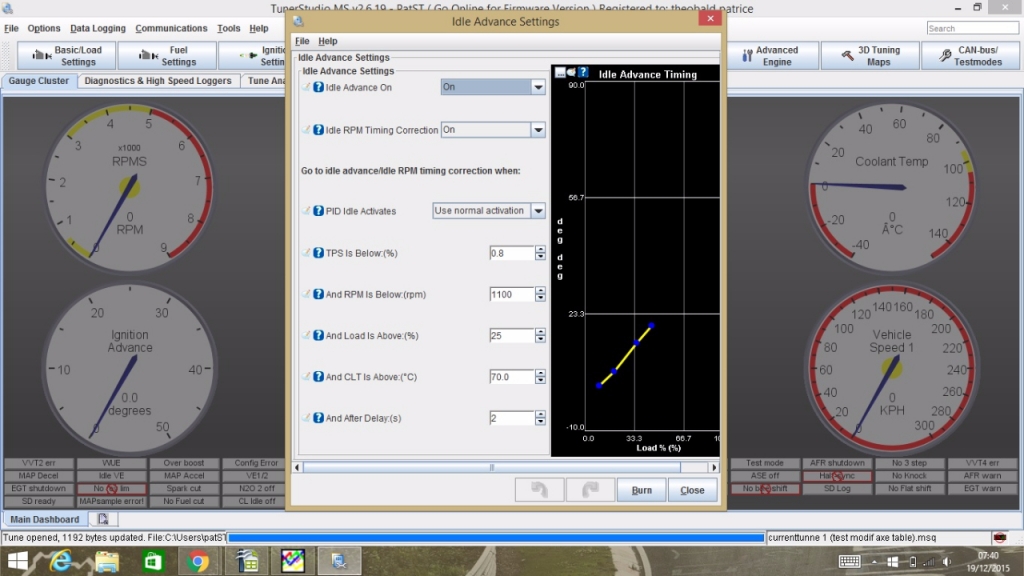The height and width of the screenshot is (576, 1024).
Task: Click spinner arrows for And Load Is Above
Action: (x=540, y=336)
